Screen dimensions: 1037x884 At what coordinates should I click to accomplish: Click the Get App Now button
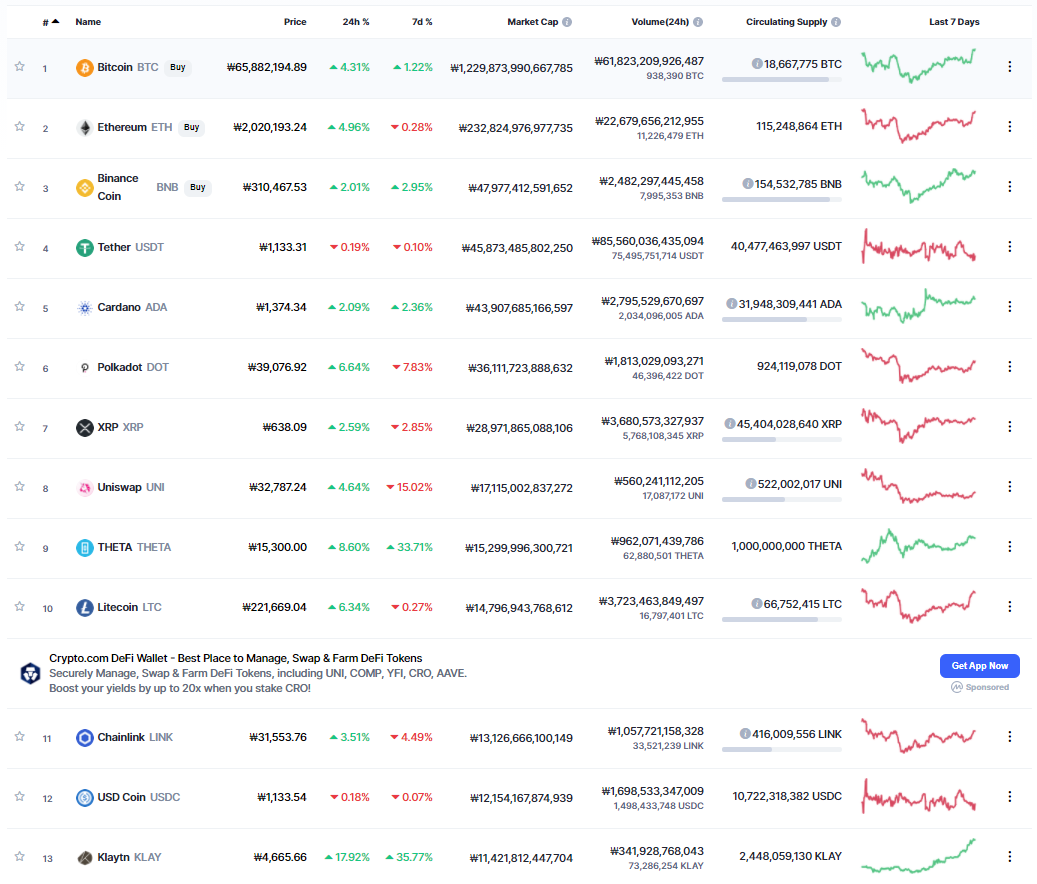point(979,666)
